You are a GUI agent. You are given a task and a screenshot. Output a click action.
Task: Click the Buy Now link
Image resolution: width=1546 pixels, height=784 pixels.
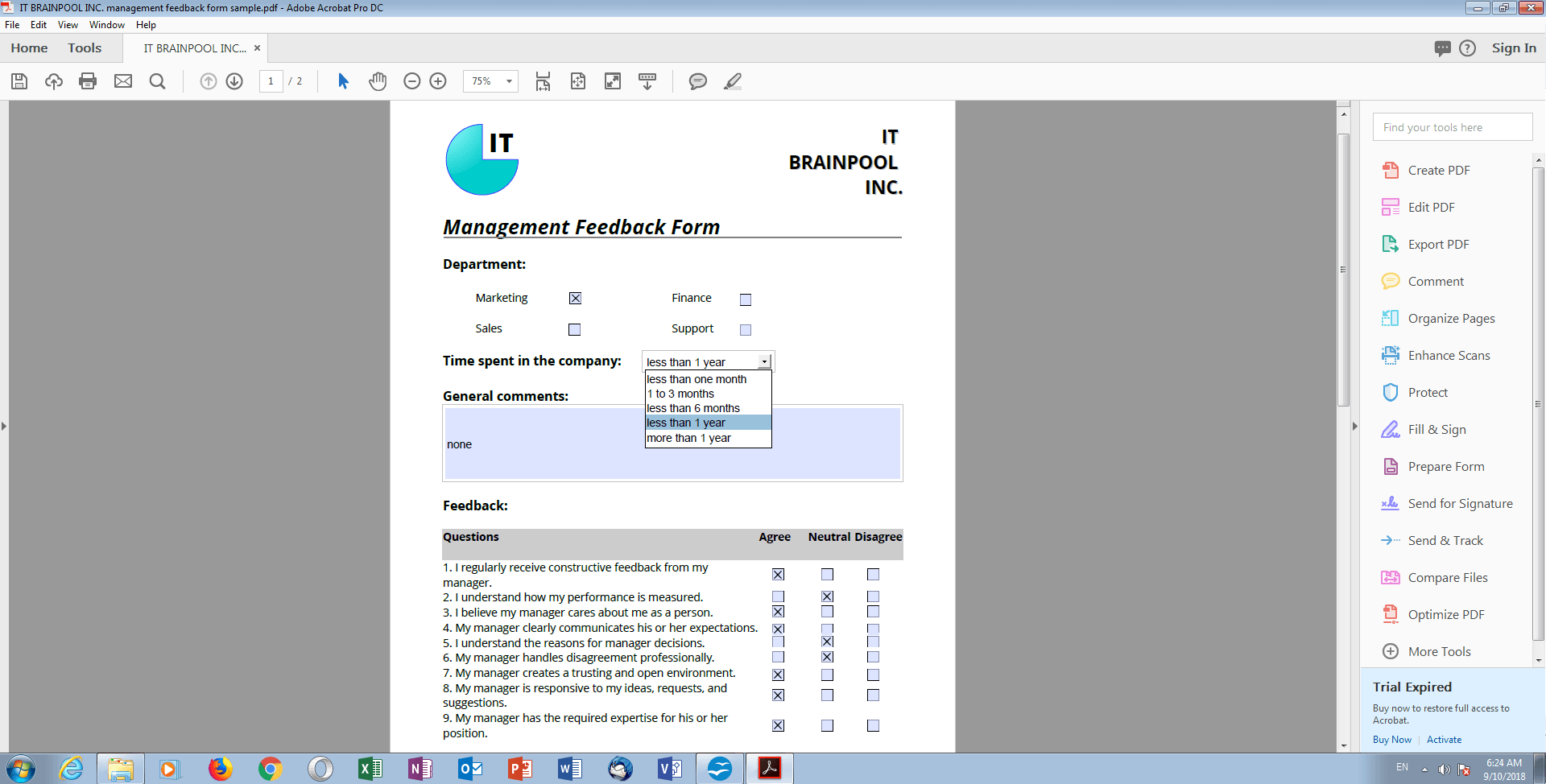pos(1391,739)
